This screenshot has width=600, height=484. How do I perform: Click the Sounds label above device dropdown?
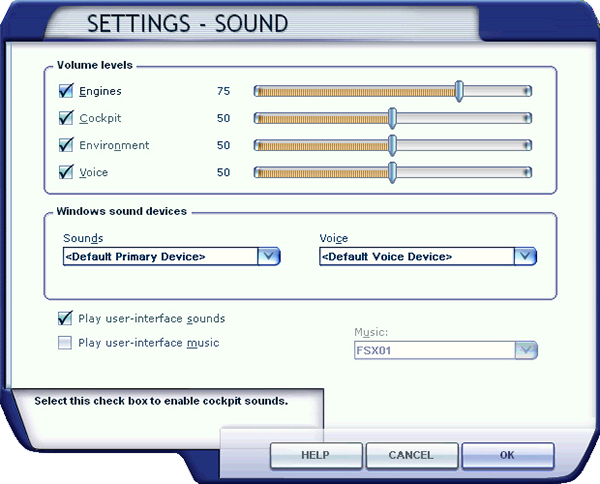coord(83,238)
